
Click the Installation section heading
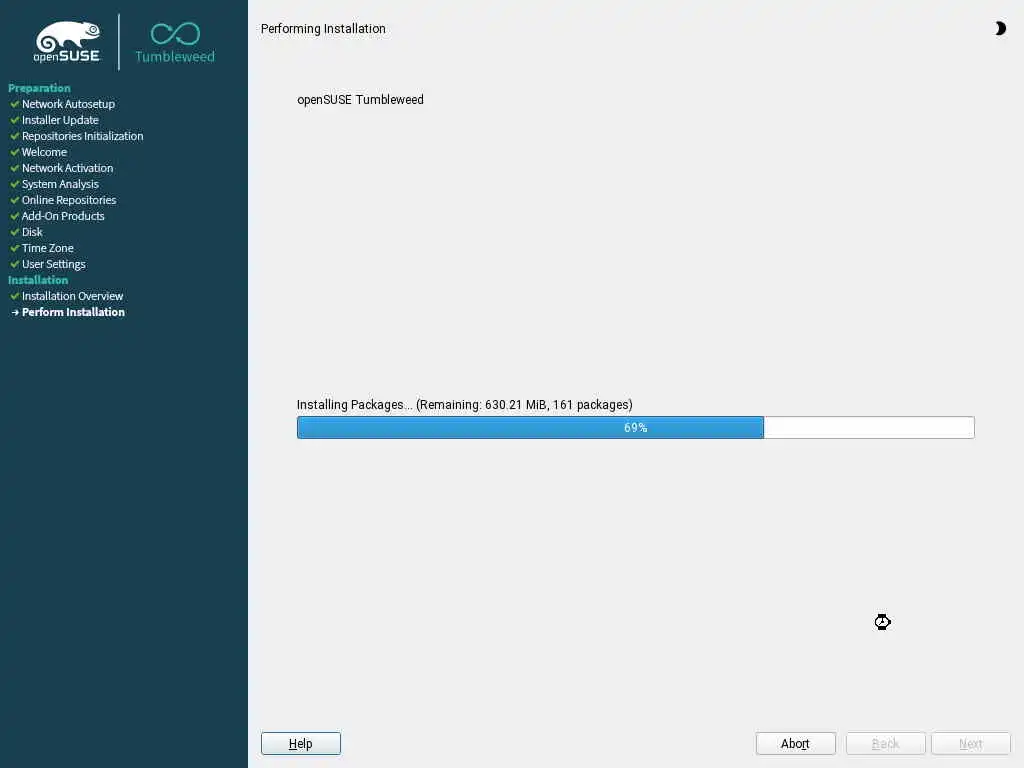(x=38, y=280)
